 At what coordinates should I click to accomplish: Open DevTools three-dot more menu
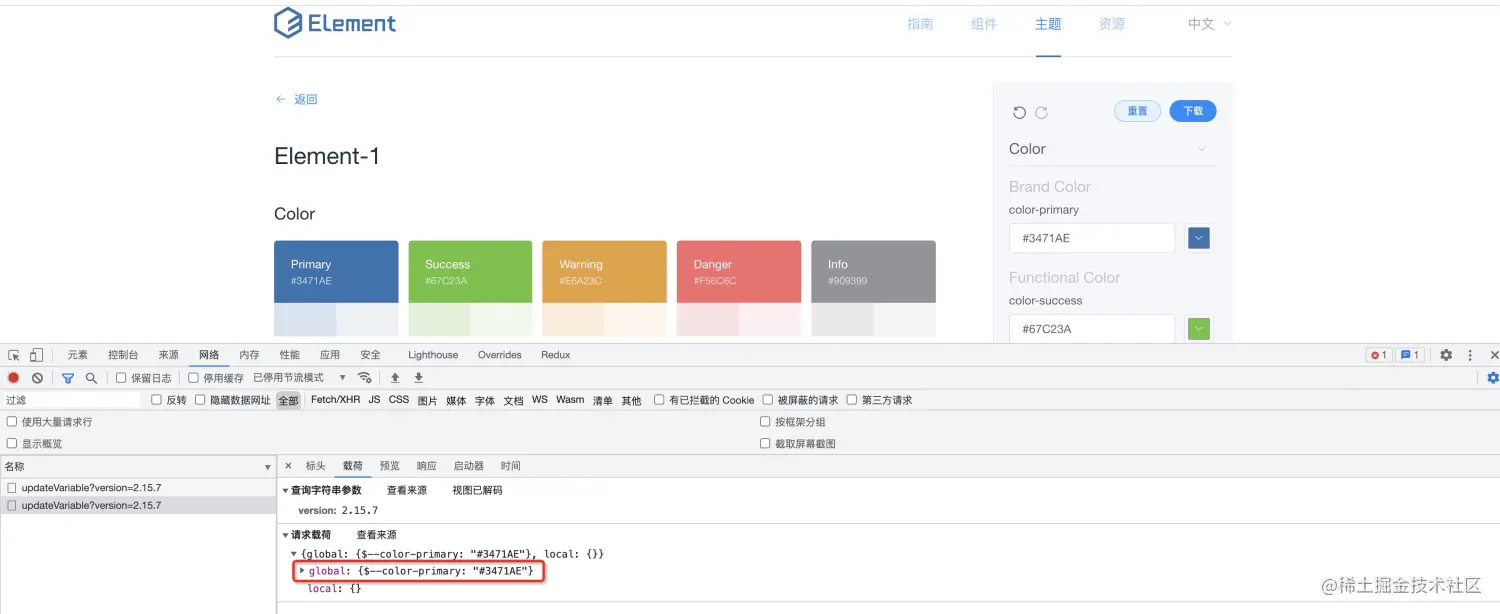pos(1470,355)
